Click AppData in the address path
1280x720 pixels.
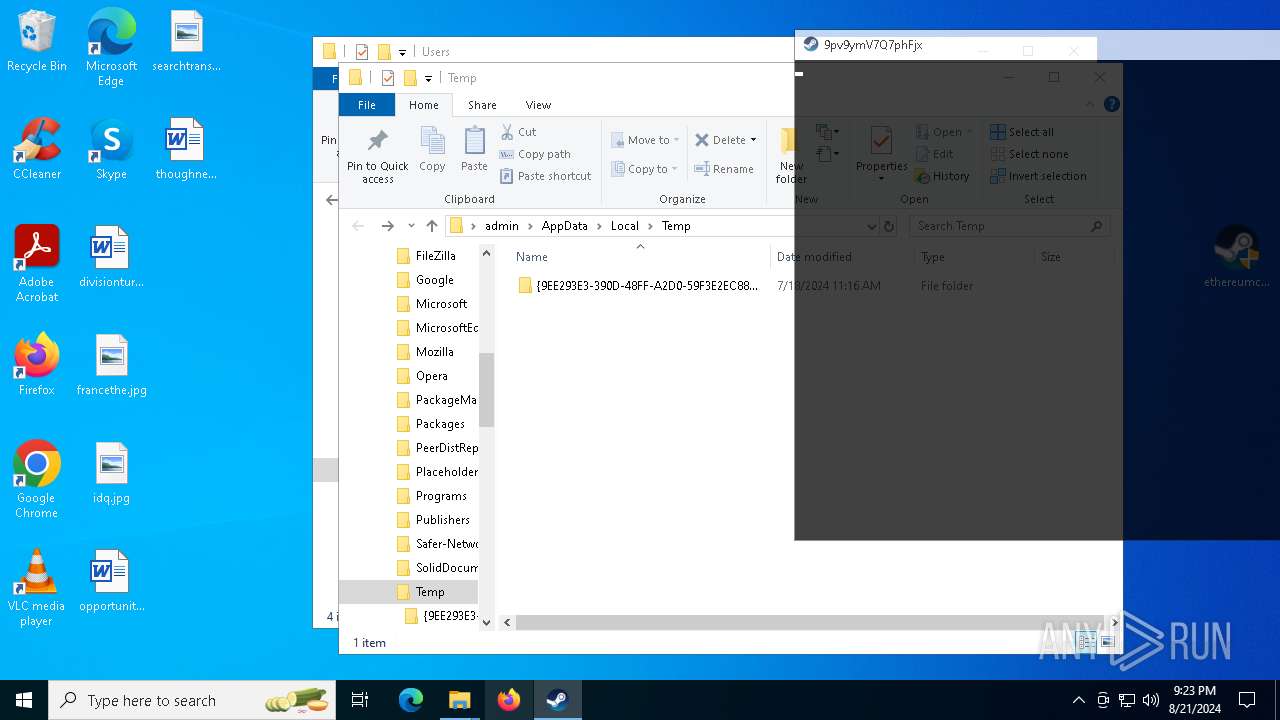564,226
